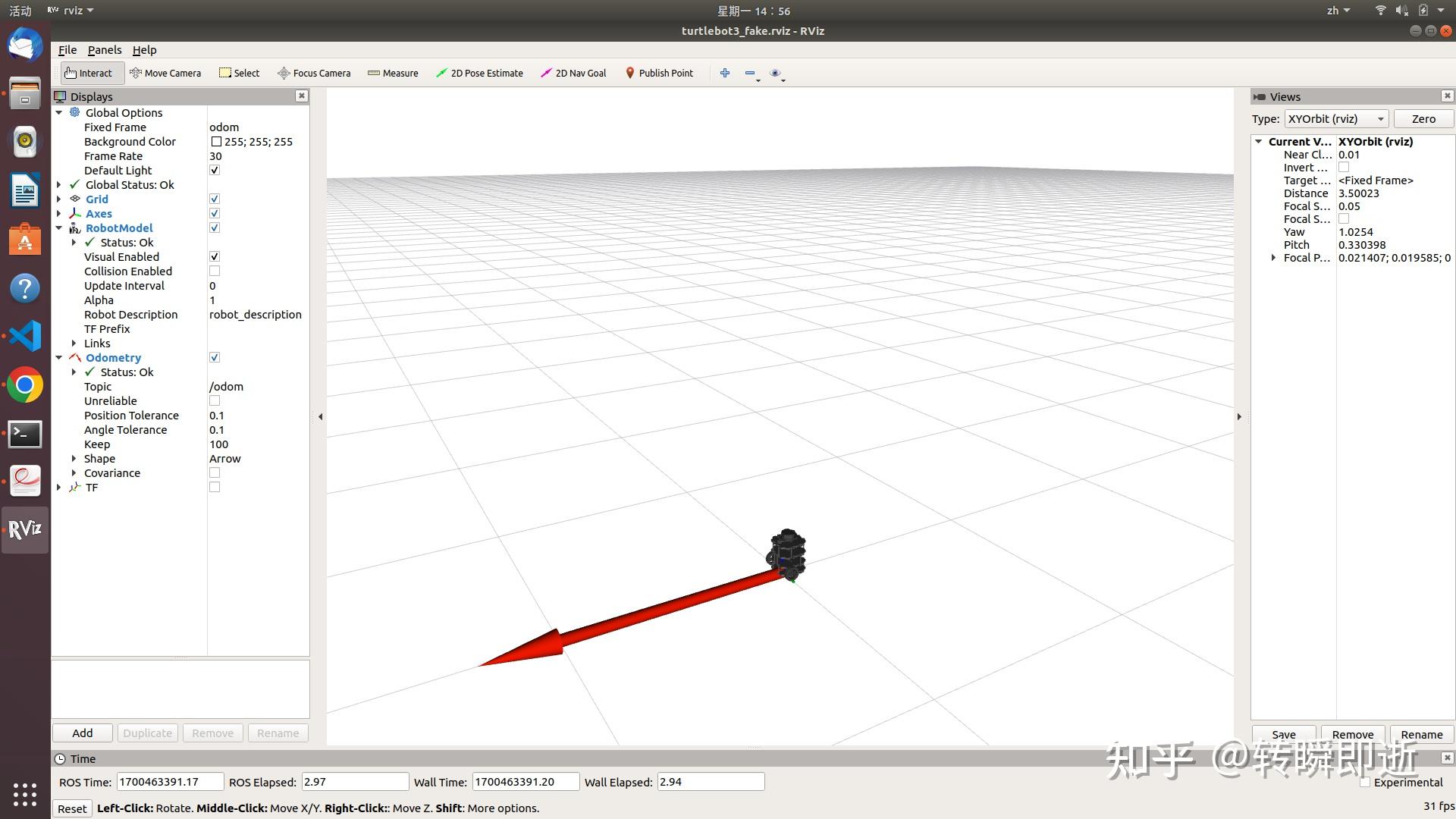Open the XYOrbit view type dropdown
The height and width of the screenshot is (819, 1456).
[x=1336, y=119]
